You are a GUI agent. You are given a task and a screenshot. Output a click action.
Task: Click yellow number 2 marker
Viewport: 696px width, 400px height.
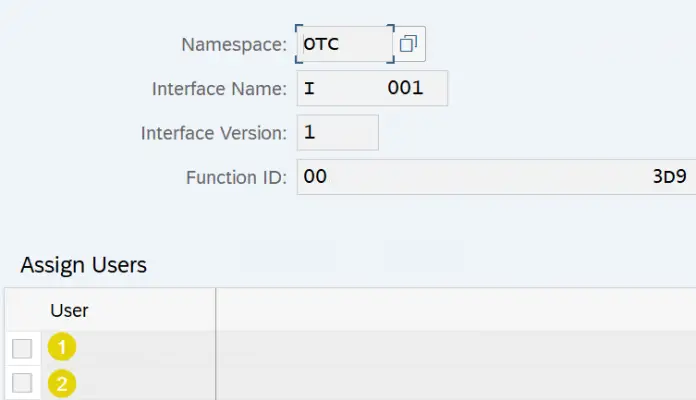coord(63,383)
